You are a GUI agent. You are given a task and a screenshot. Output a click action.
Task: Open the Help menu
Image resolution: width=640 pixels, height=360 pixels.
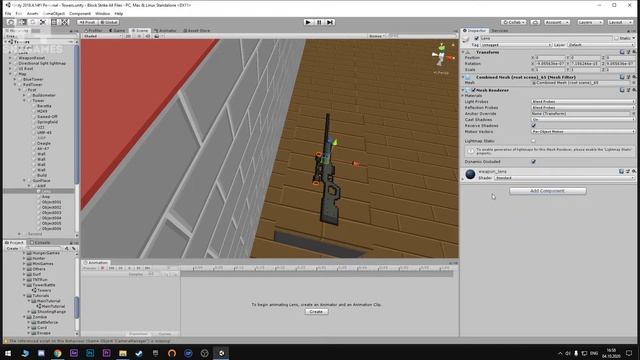(x=119, y=13)
